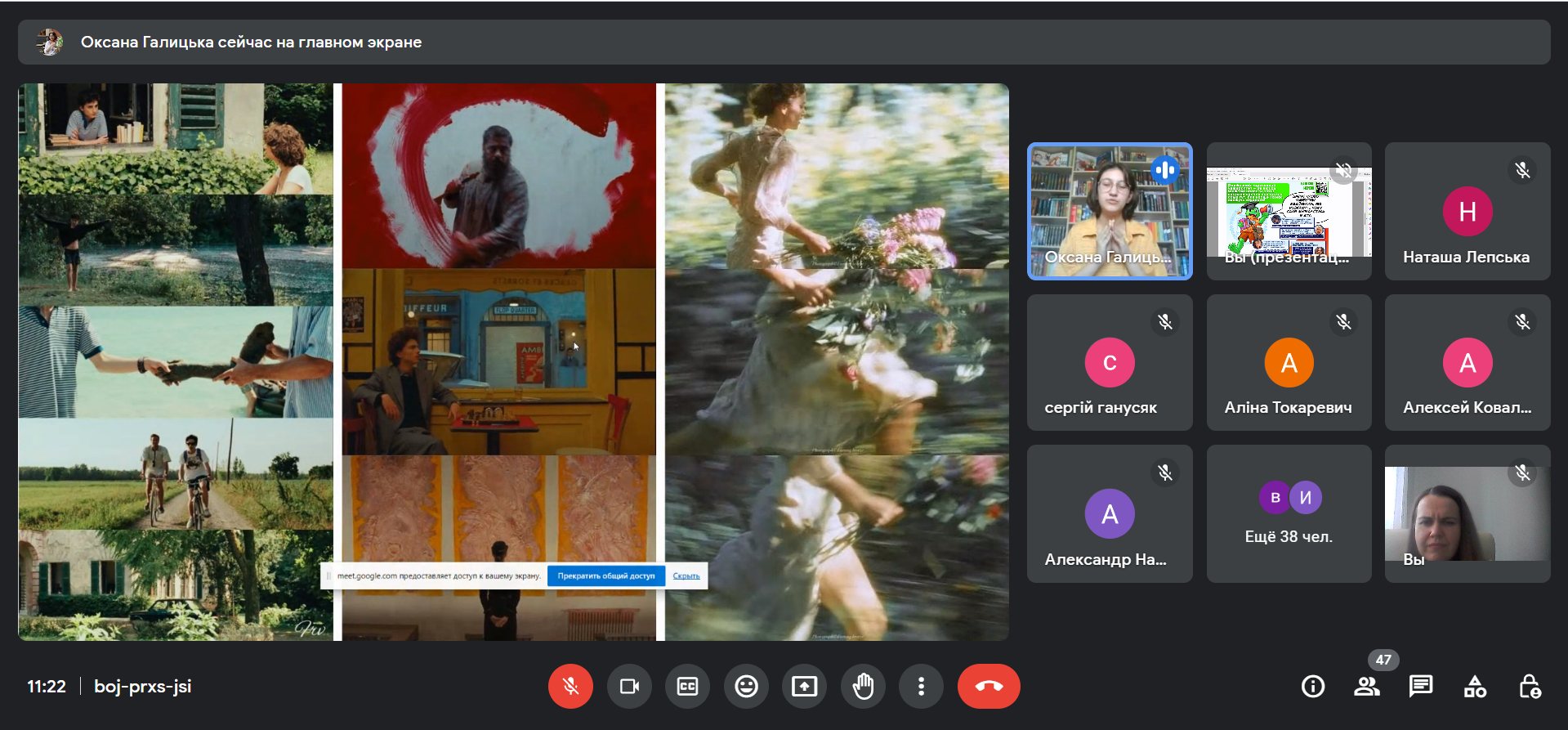The height and width of the screenshot is (730, 1568).
Task: Open the participants list icon
Action: pos(1367,687)
